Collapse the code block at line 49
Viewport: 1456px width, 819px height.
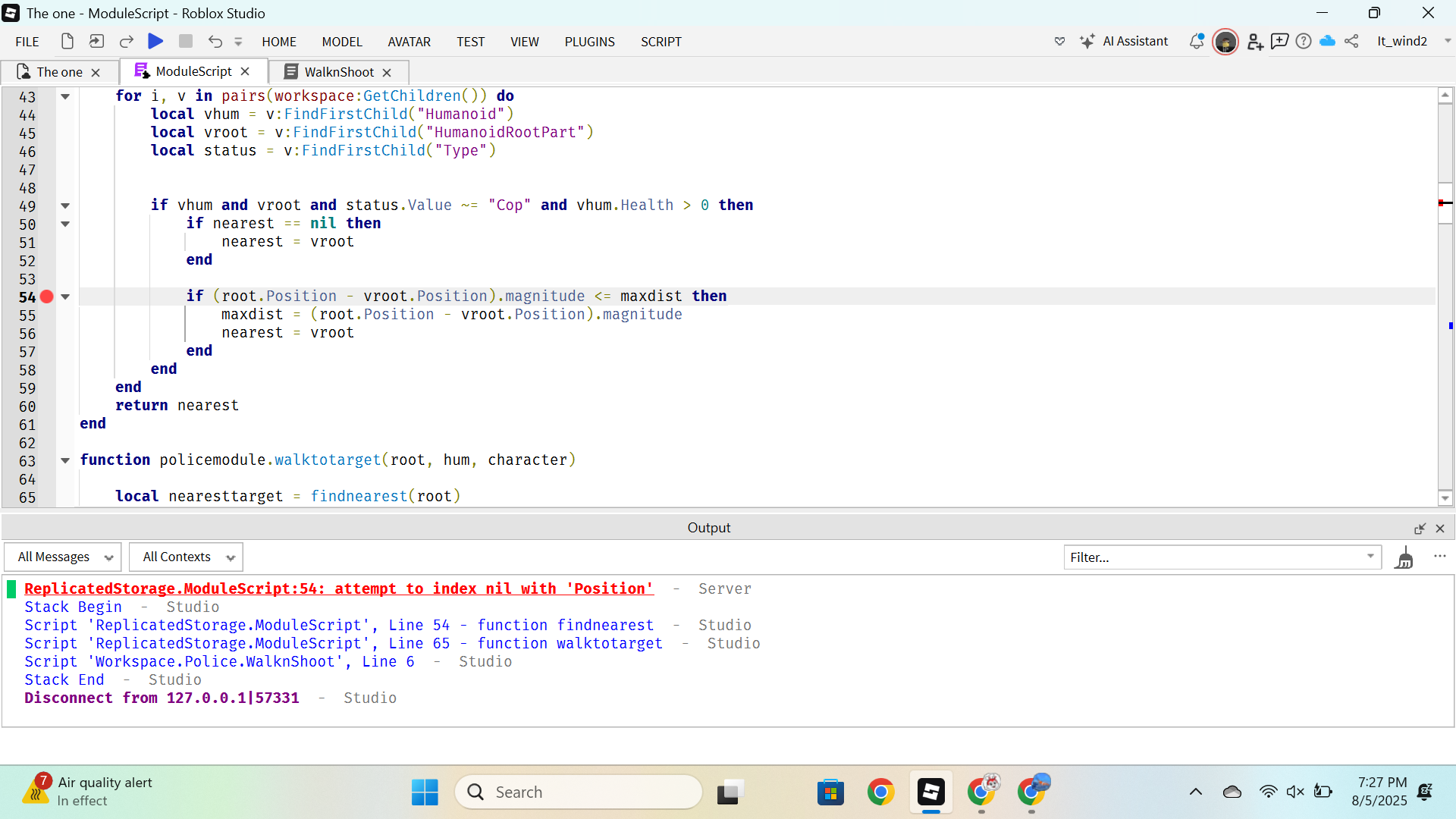pos(65,206)
